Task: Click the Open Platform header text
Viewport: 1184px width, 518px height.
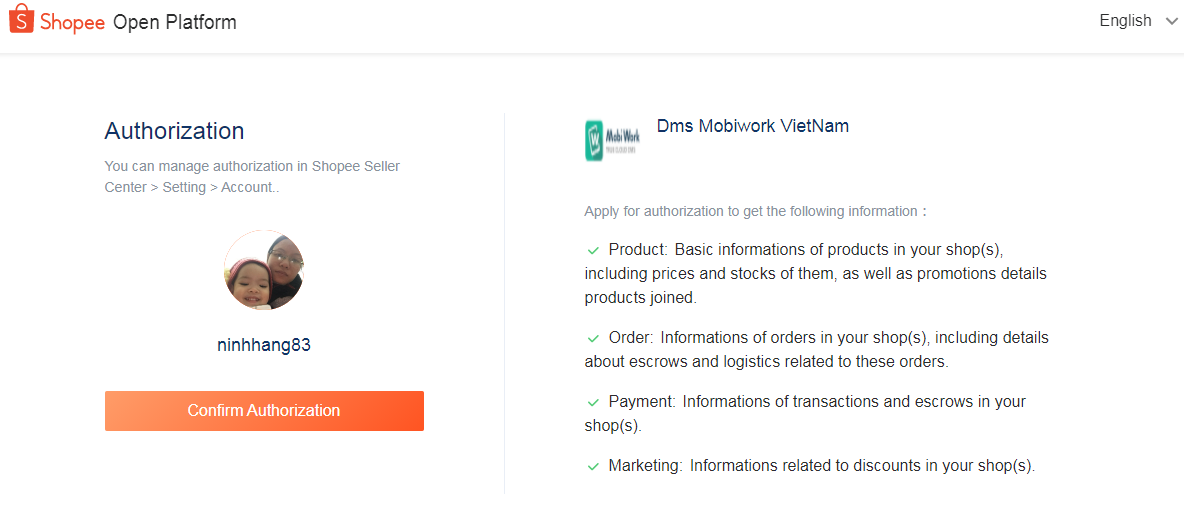Action: pos(174,22)
